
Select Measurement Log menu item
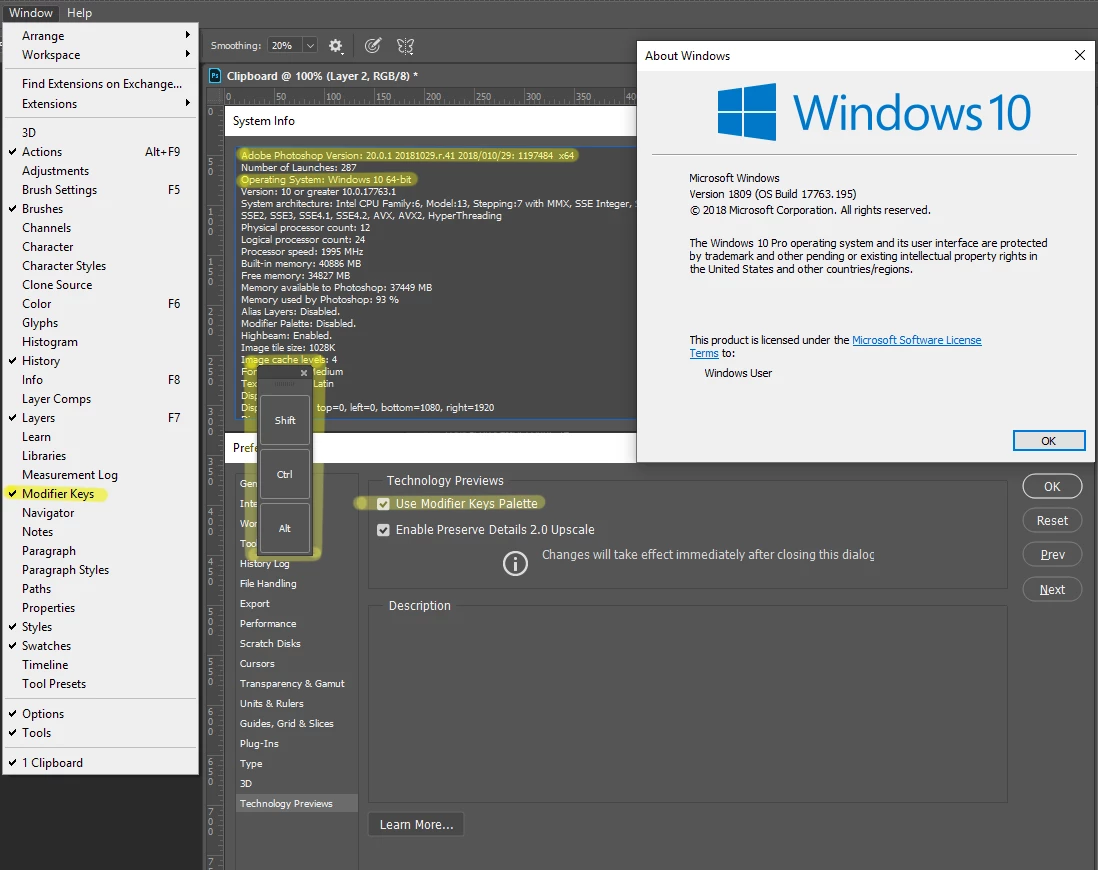pos(101,475)
